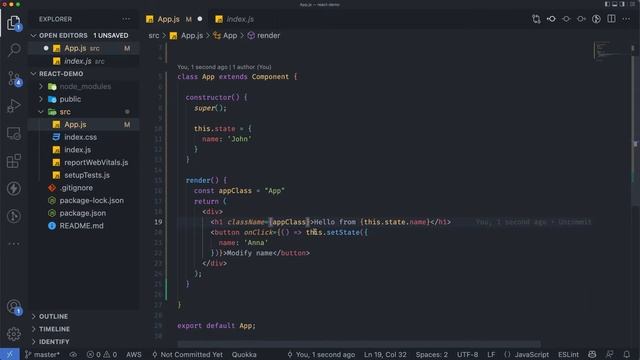Click the editor horizontal scrollbar
The image size is (640, 360).
point(359,344)
